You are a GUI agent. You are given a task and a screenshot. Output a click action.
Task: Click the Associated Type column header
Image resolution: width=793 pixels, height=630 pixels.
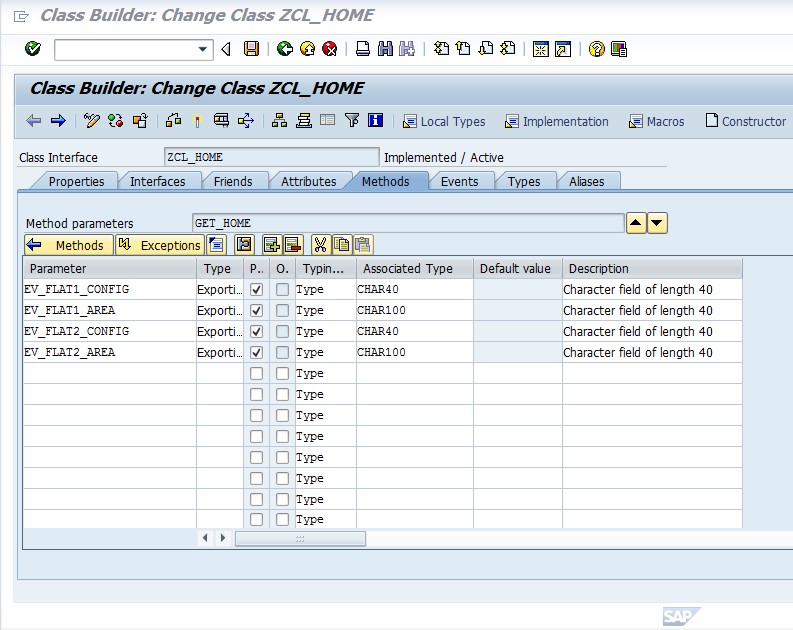[x=415, y=268]
